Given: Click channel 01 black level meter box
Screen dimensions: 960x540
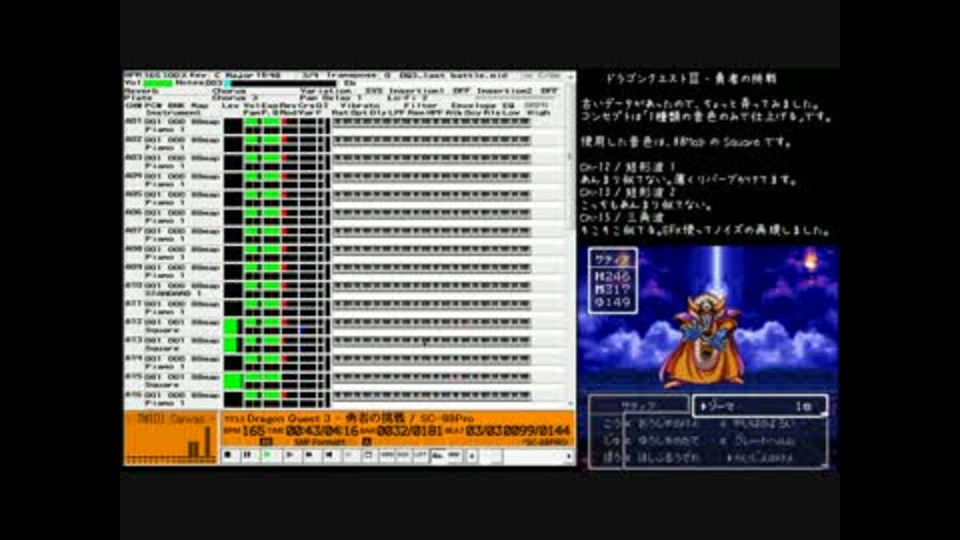Looking at the screenshot, I should (x=233, y=126).
